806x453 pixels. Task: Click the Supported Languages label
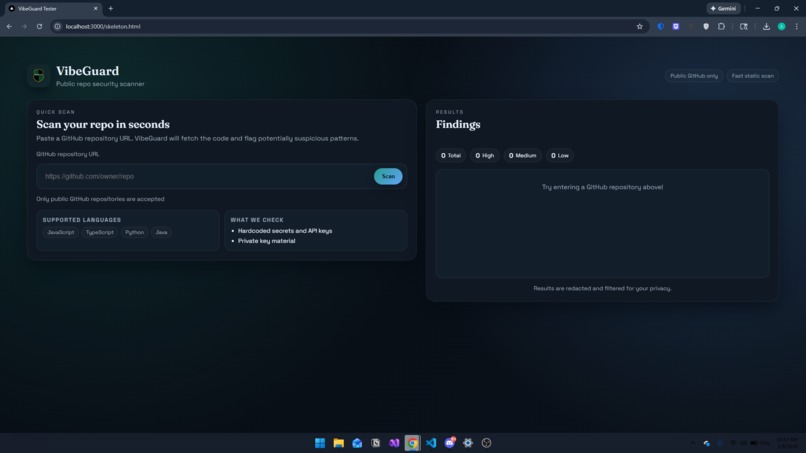click(x=82, y=220)
